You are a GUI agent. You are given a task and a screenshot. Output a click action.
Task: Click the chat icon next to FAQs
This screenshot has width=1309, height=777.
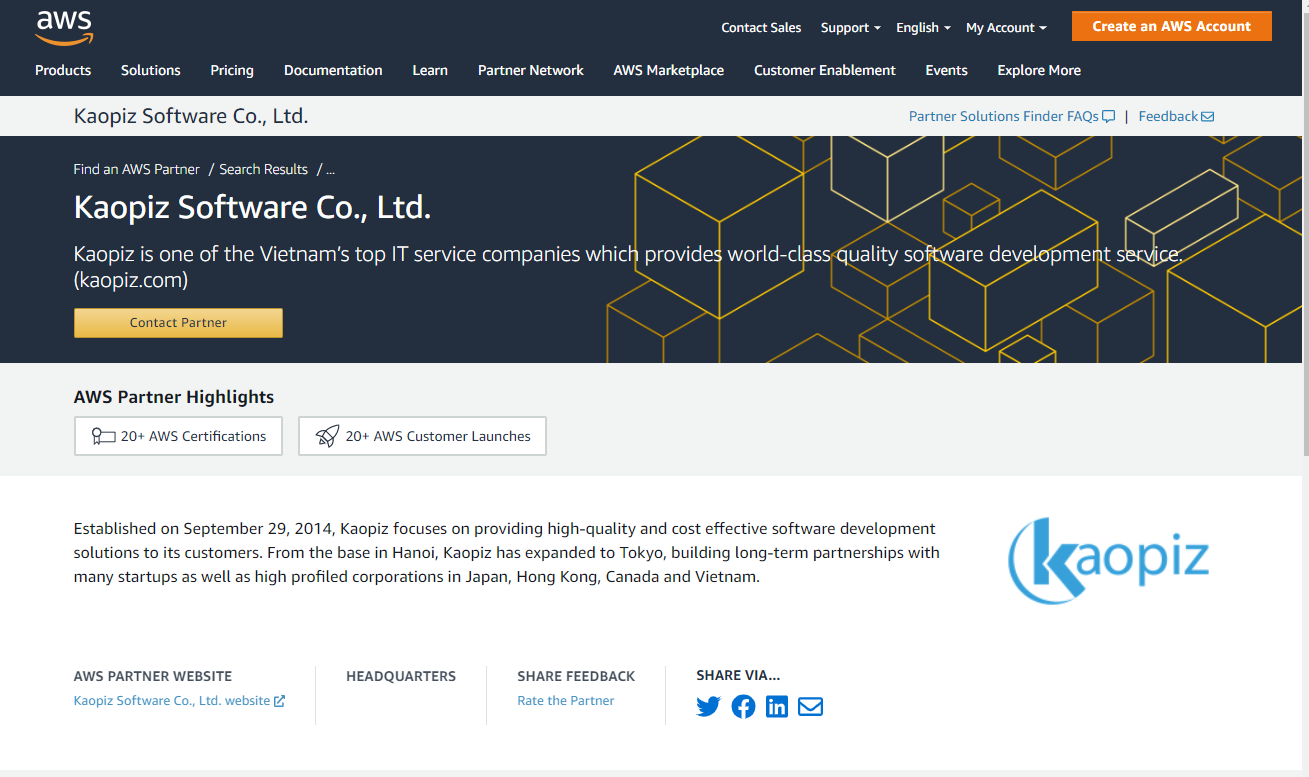tap(1107, 116)
